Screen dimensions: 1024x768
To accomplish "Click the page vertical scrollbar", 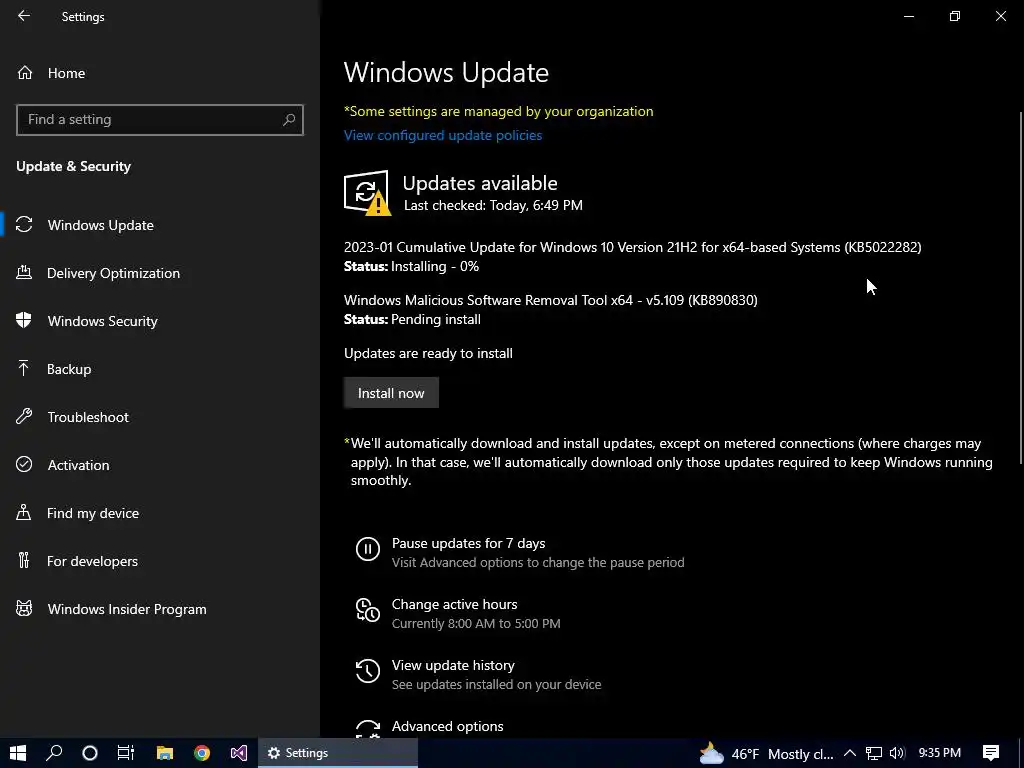I will (1020, 287).
